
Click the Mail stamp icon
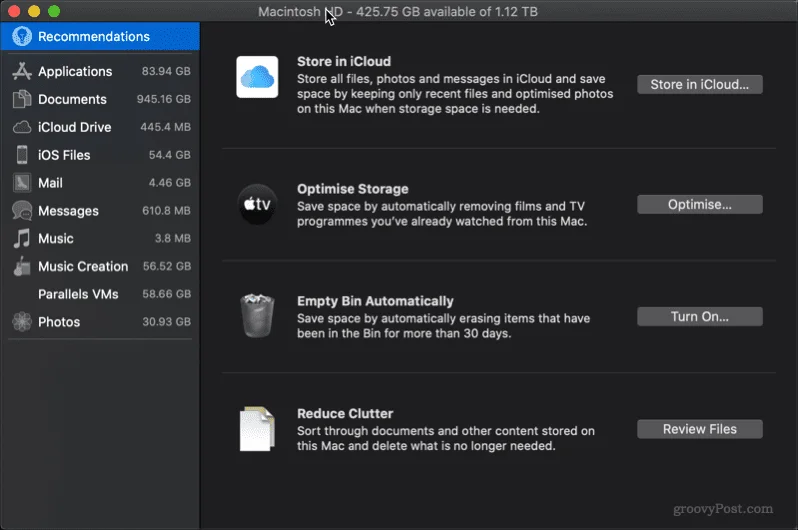pyautogui.click(x=22, y=183)
